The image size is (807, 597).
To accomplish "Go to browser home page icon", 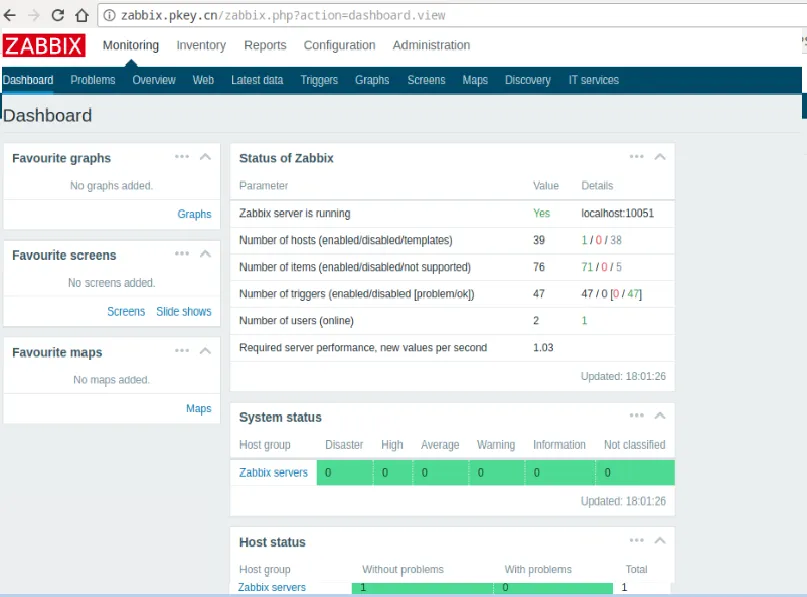I will (x=82, y=15).
